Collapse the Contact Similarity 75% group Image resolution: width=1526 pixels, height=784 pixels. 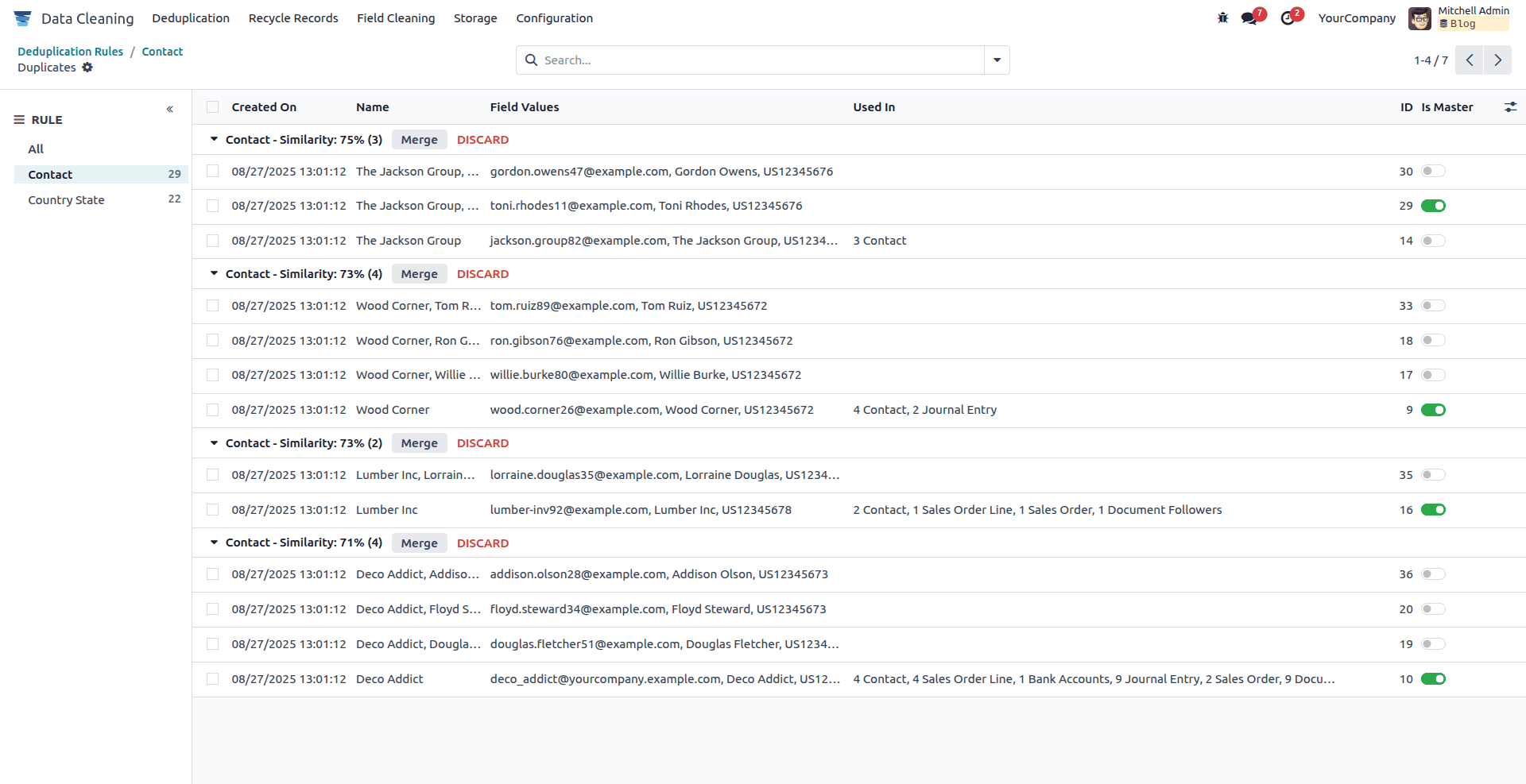213,139
